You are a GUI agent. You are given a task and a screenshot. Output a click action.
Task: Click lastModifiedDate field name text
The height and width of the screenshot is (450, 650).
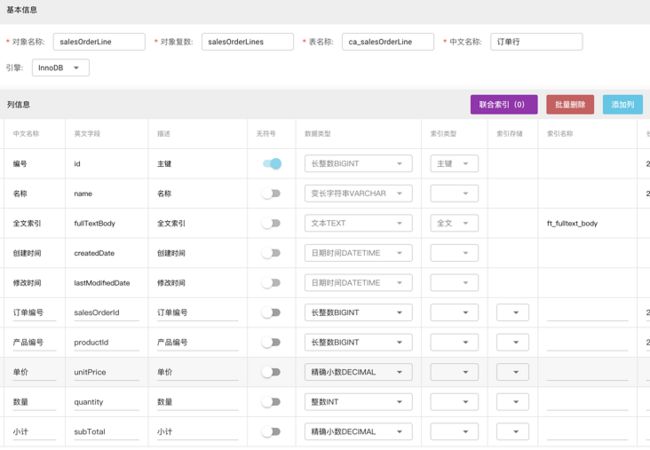(x=102, y=283)
